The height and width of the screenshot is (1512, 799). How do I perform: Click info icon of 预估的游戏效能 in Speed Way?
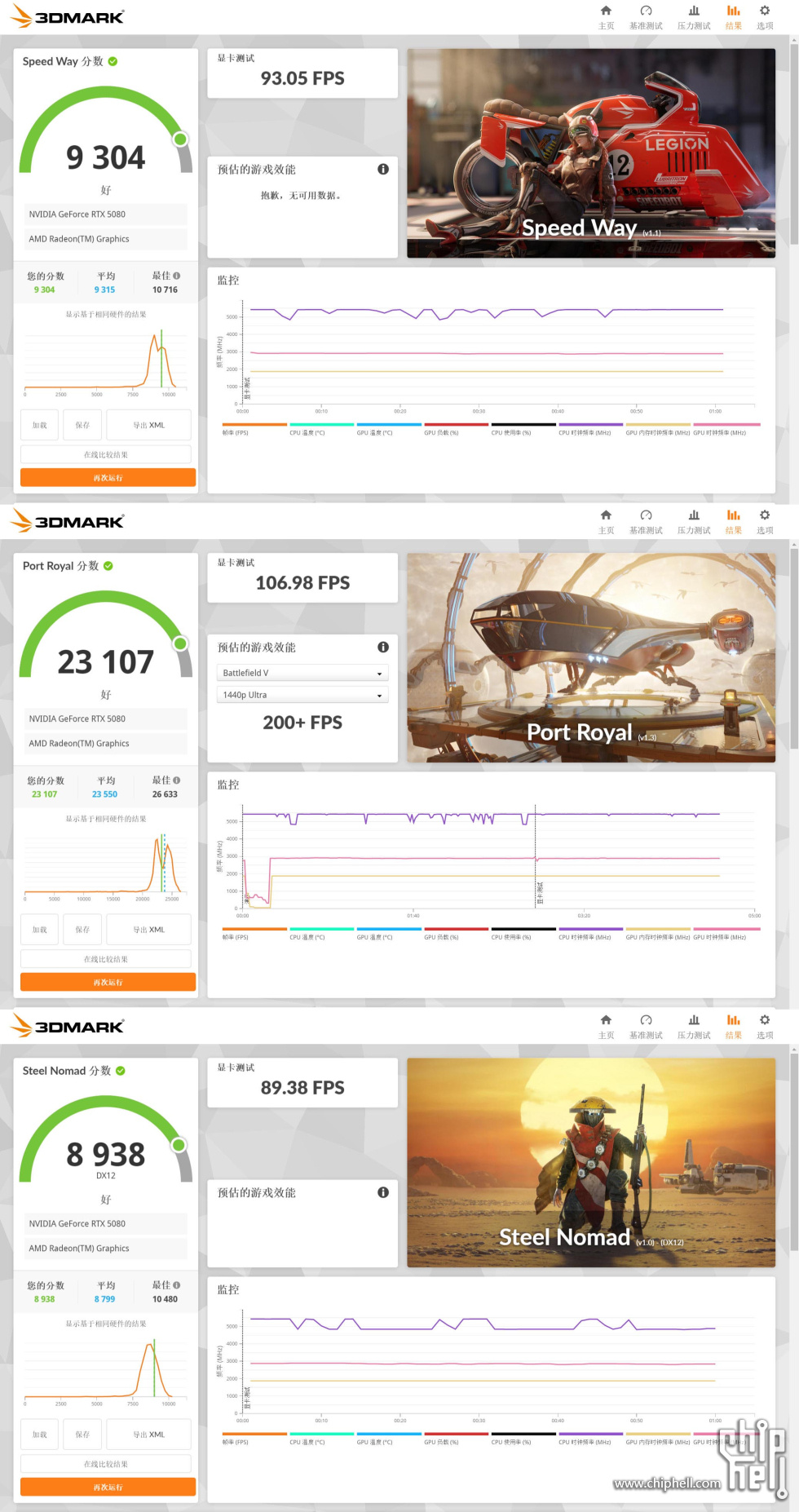(383, 169)
